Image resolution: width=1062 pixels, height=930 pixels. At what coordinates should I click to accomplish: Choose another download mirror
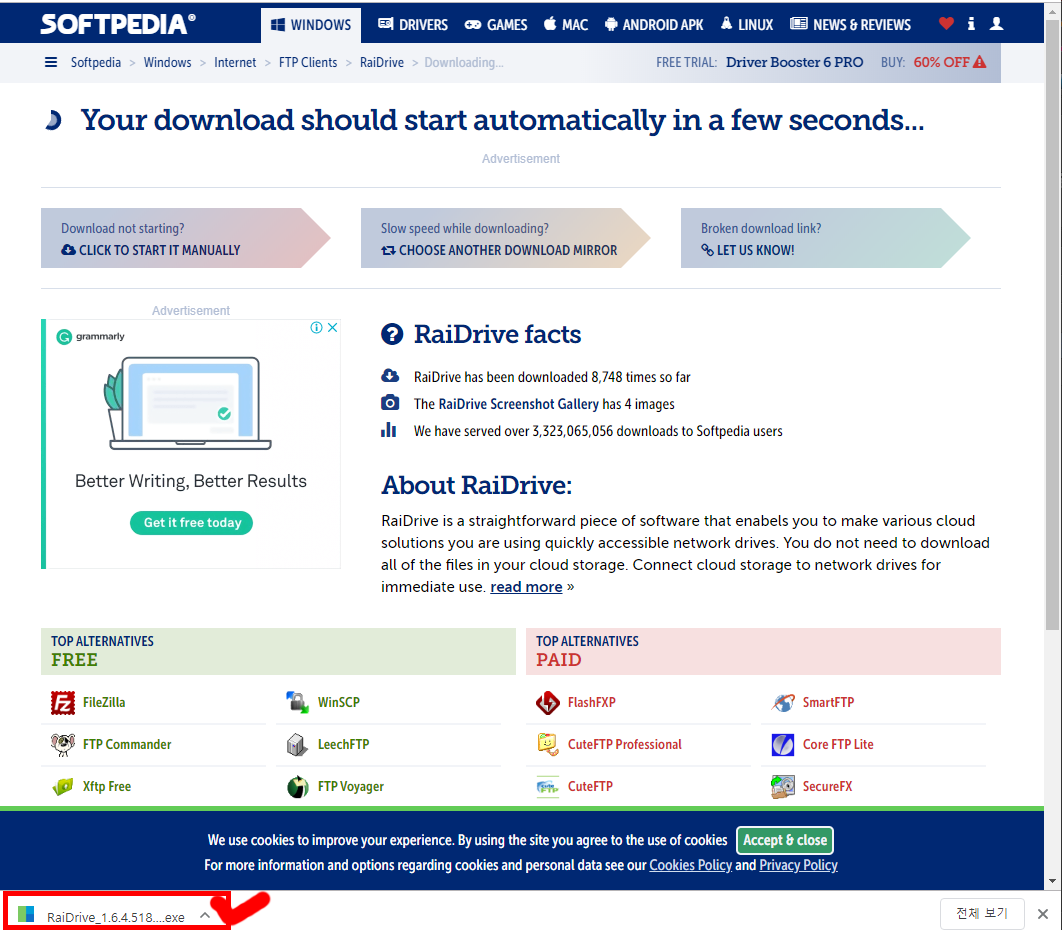505,238
